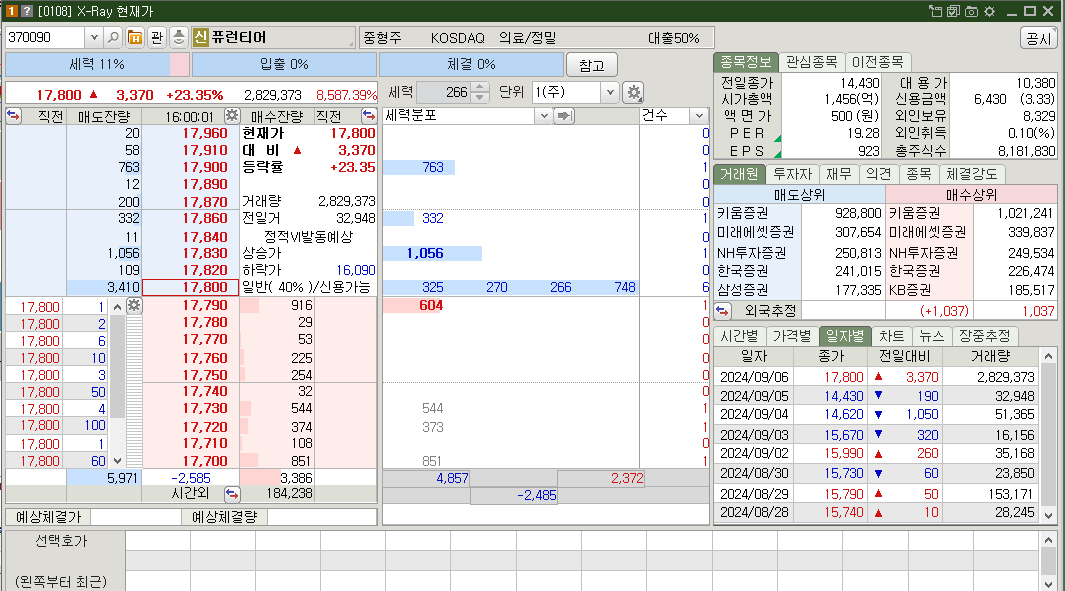Click 미래에셋증권 seller row 307,654
This screenshot has width=1065, height=591.
pyautogui.click(x=799, y=232)
